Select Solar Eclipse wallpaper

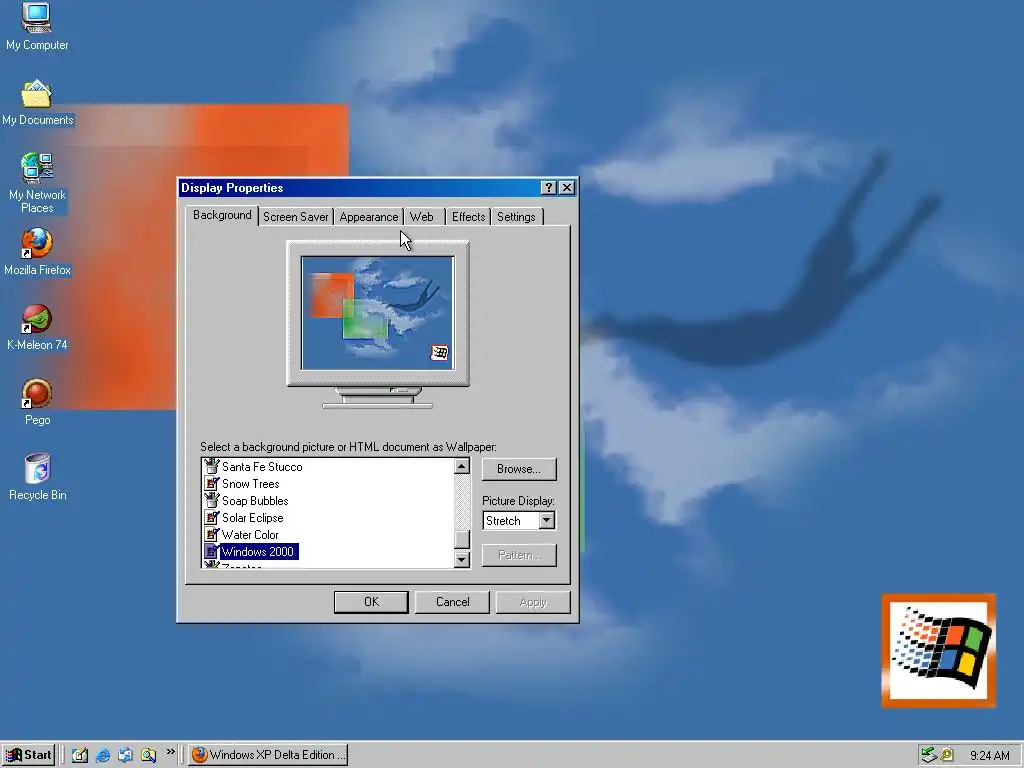(253, 518)
